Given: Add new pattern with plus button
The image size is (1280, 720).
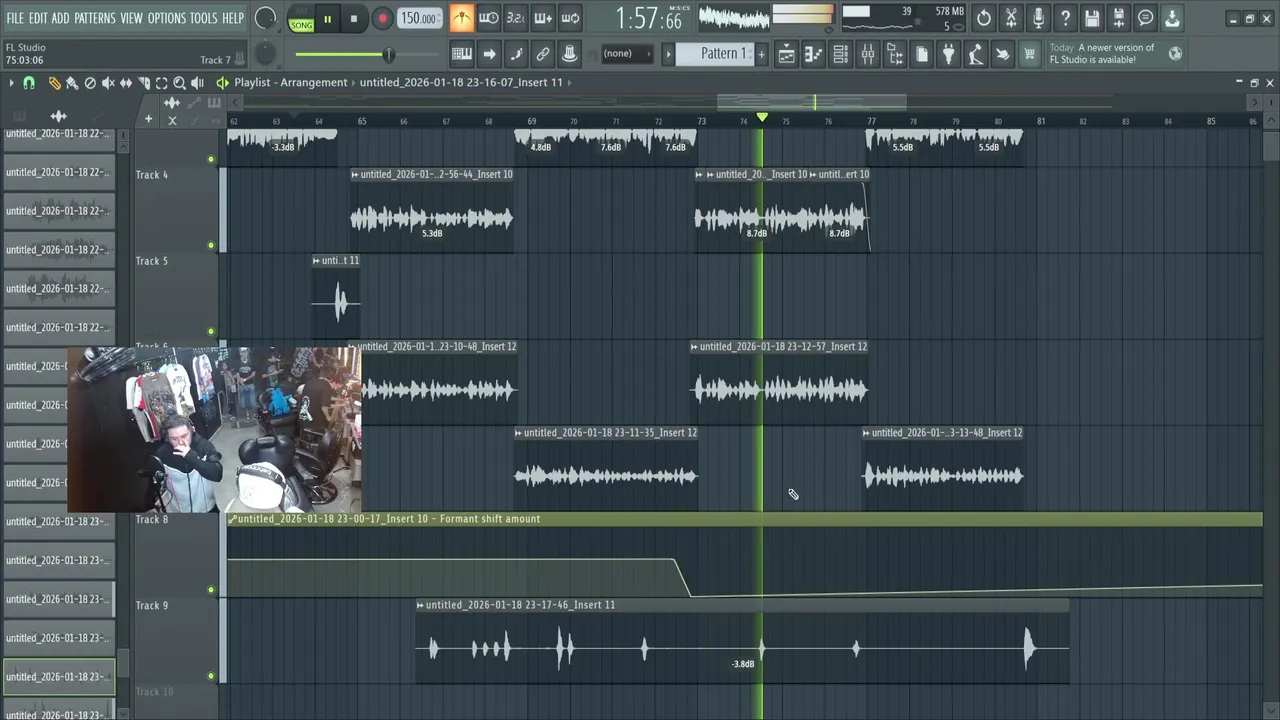Looking at the screenshot, I should (x=761, y=54).
